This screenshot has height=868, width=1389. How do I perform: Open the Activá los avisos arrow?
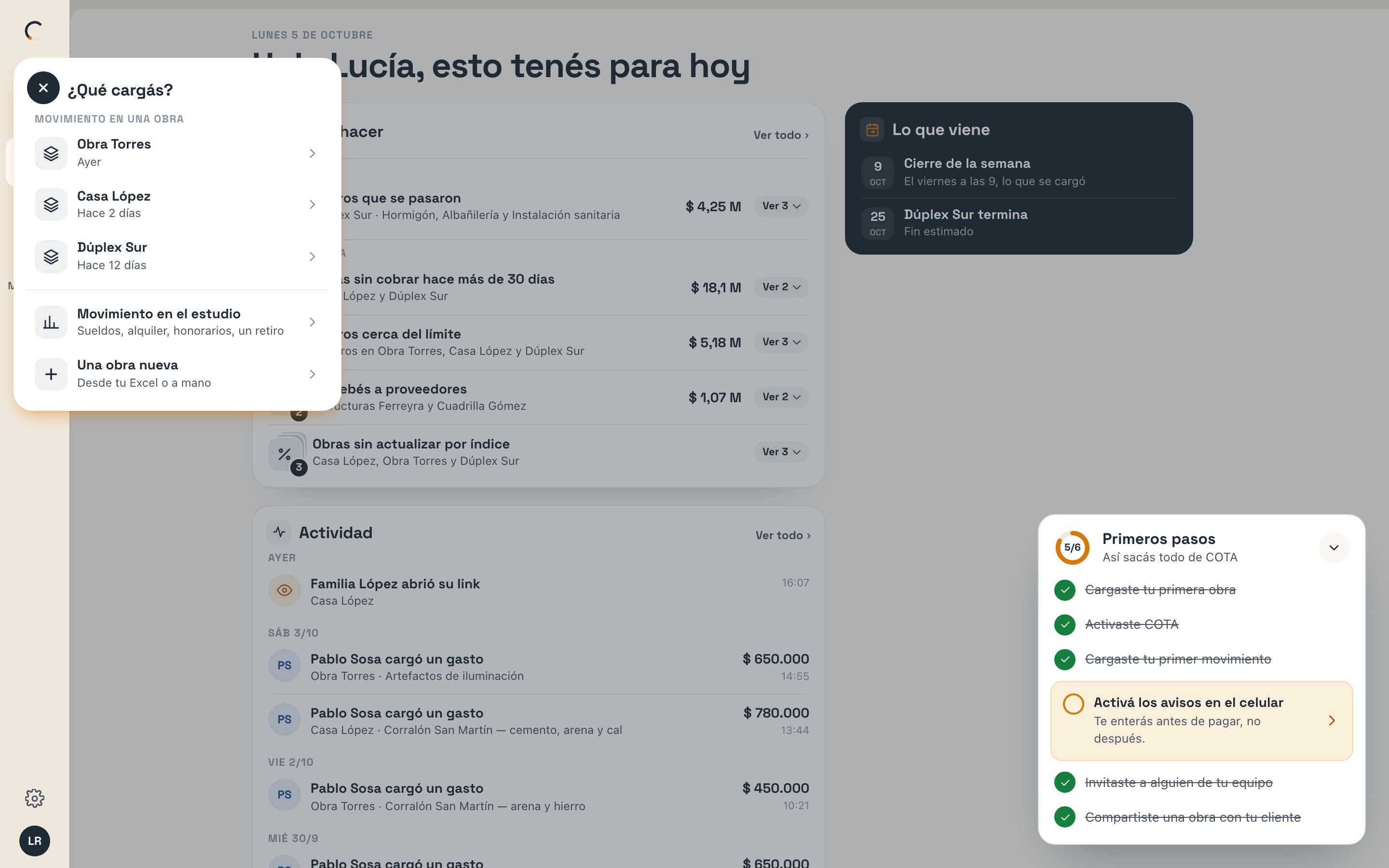click(1332, 720)
